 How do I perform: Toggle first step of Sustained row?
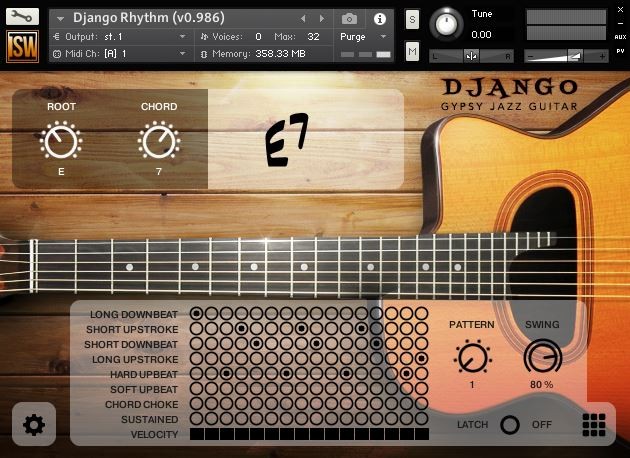[x=196, y=419]
